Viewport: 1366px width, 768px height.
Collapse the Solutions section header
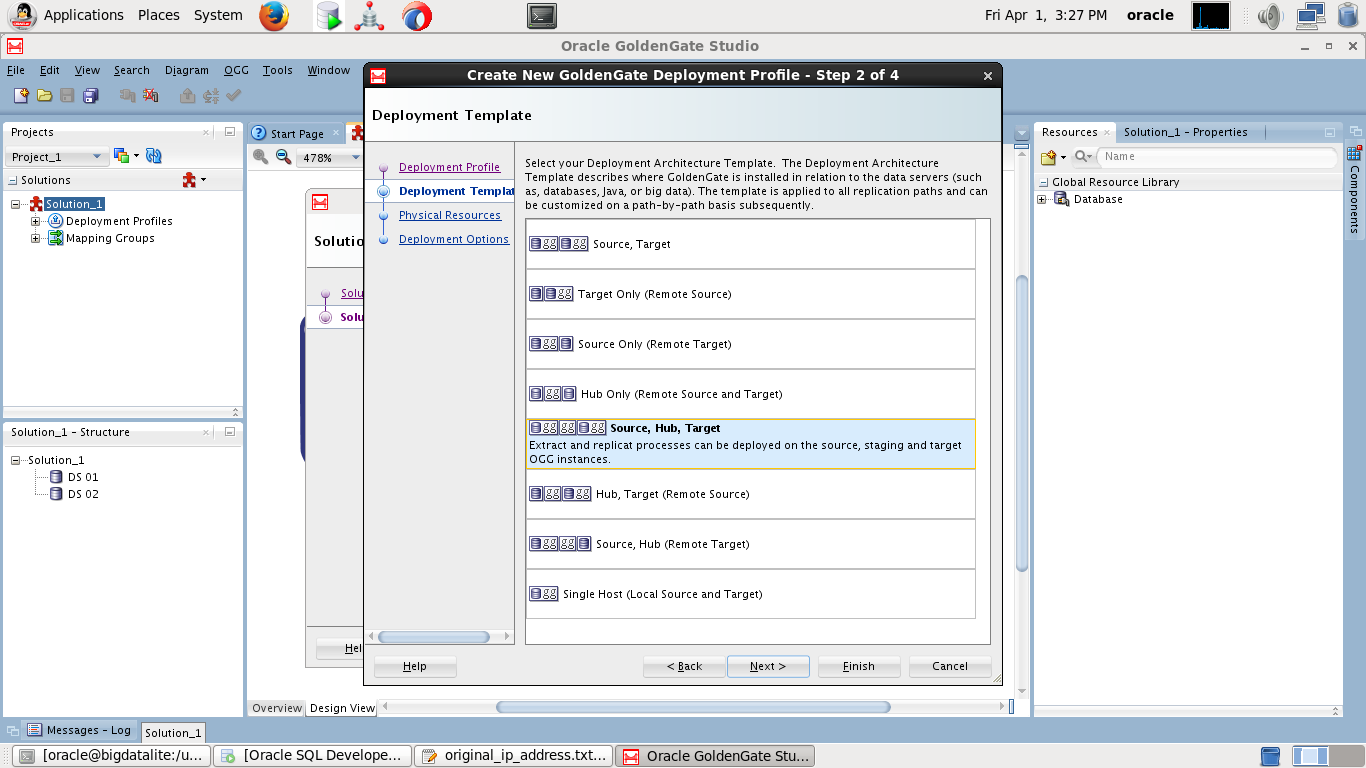[13, 180]
